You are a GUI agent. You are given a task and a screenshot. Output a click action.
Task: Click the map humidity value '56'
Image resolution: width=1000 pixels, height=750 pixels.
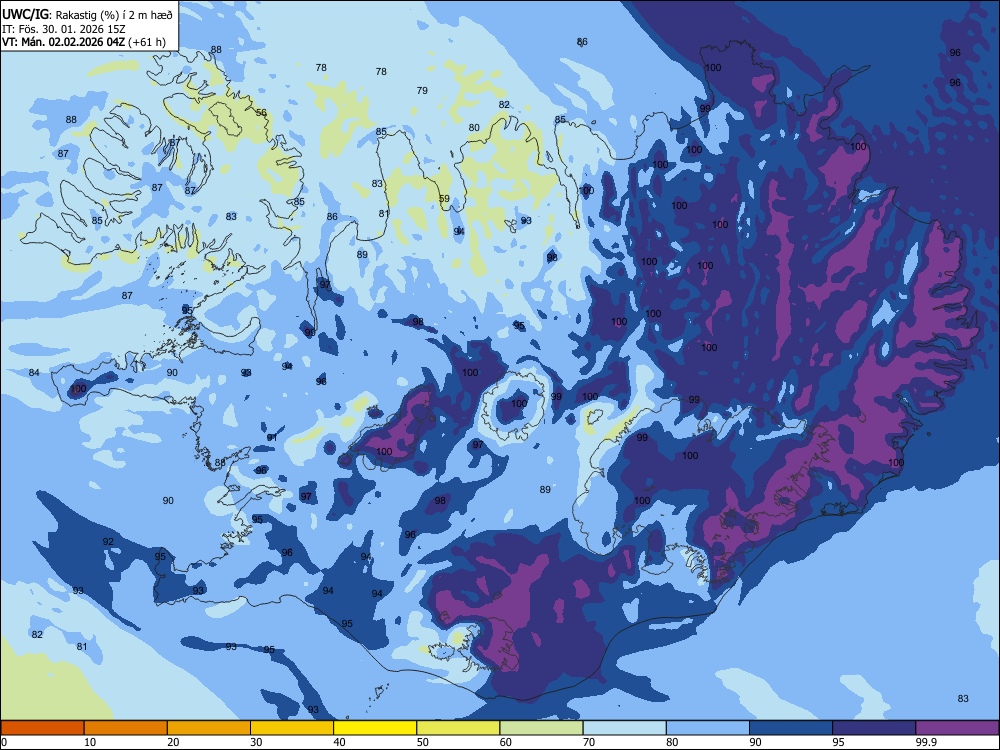(261, 112)
